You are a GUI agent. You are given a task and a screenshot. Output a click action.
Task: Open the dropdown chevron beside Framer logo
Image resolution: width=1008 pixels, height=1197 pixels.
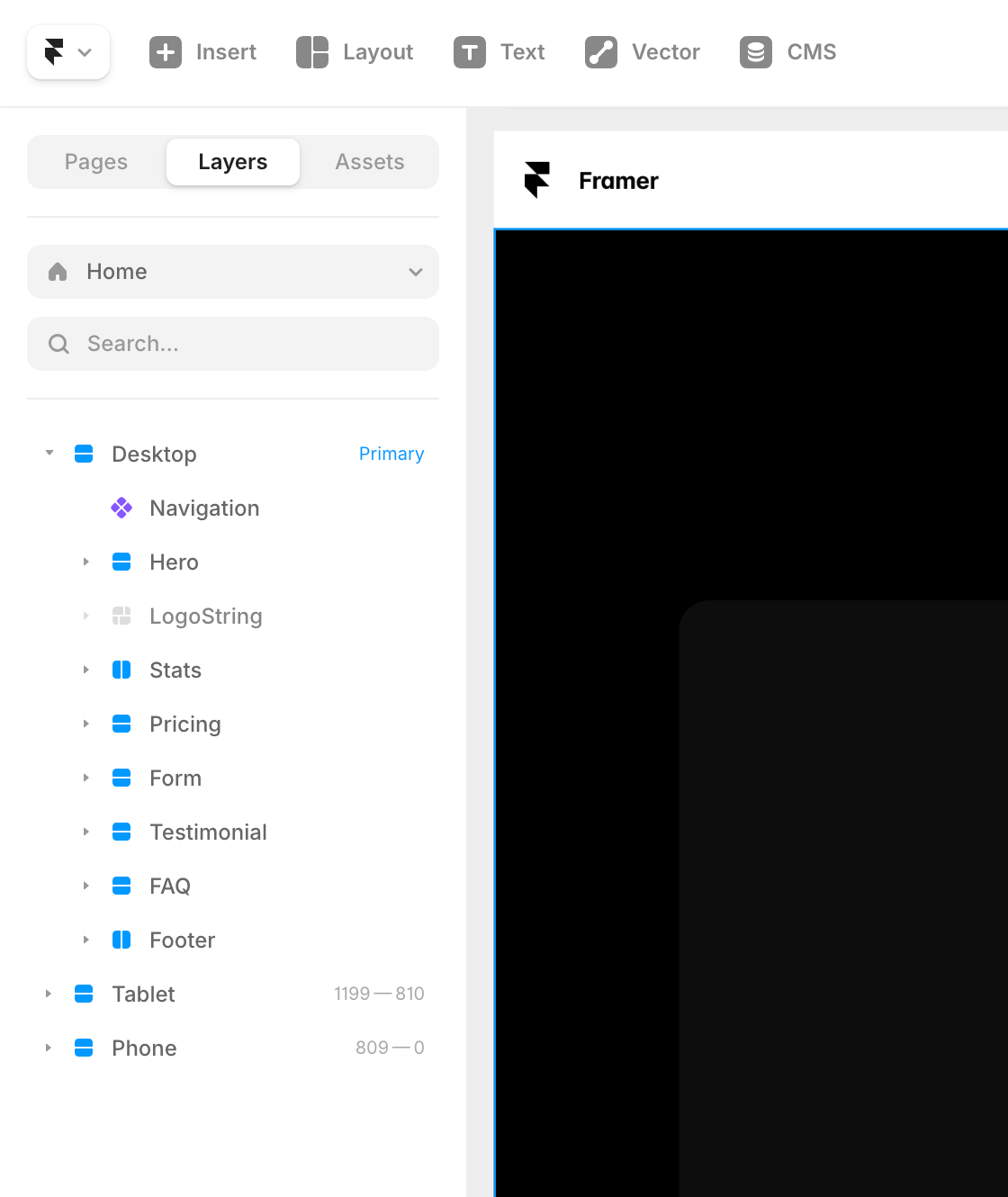point(85,52)
